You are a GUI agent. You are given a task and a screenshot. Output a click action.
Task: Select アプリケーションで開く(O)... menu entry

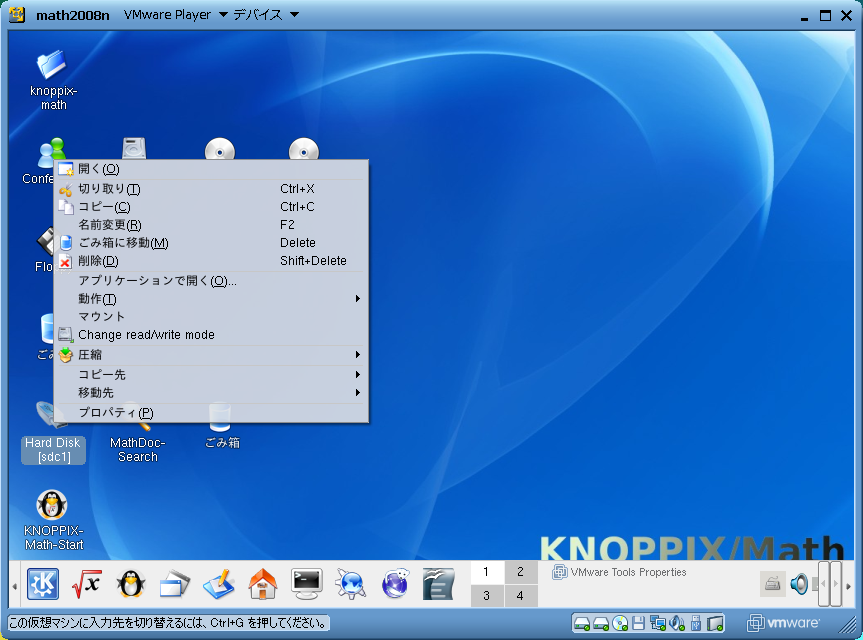(211, 281)
